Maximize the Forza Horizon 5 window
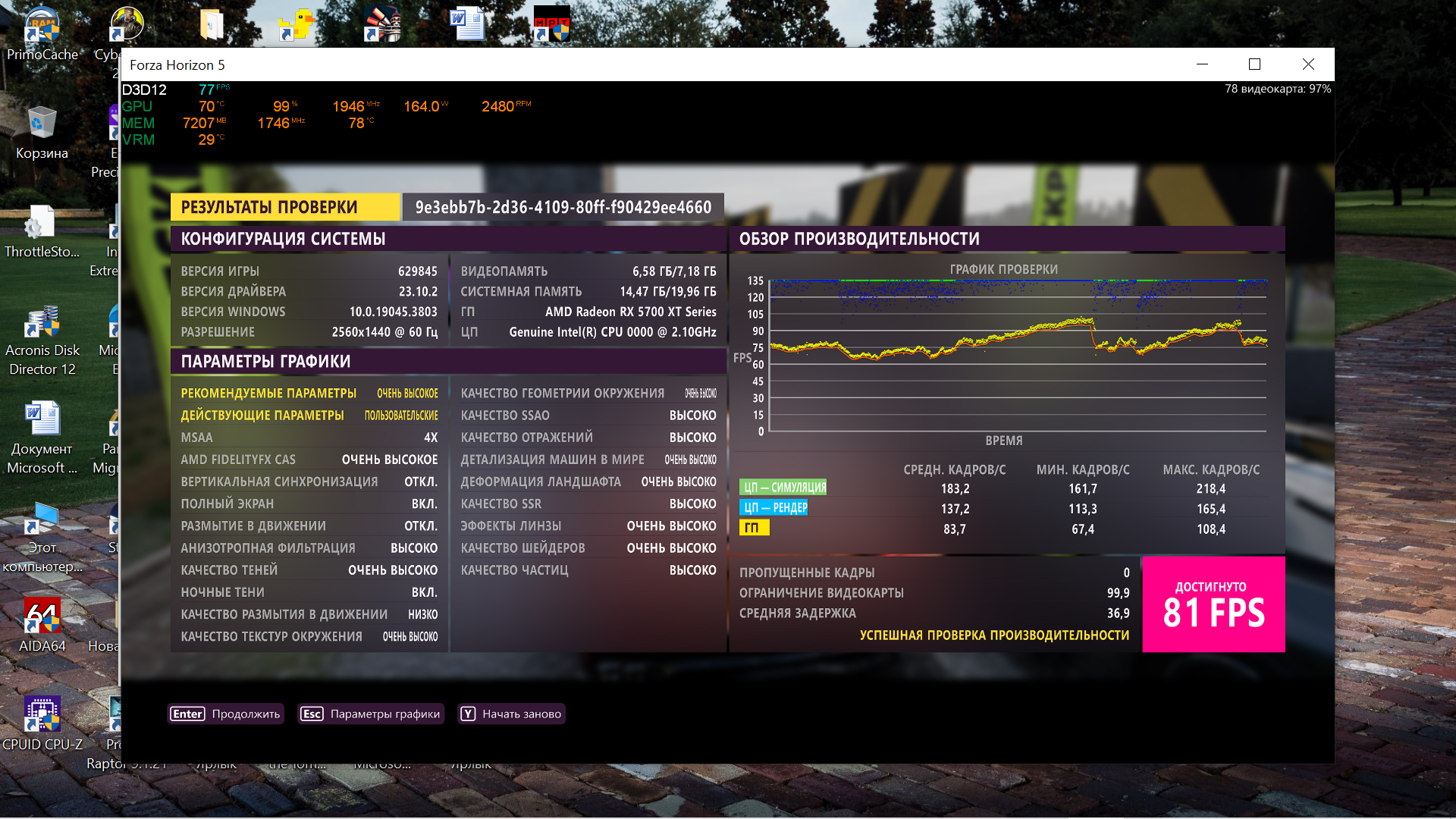 pyautogui.click(x=1254, y=64)
